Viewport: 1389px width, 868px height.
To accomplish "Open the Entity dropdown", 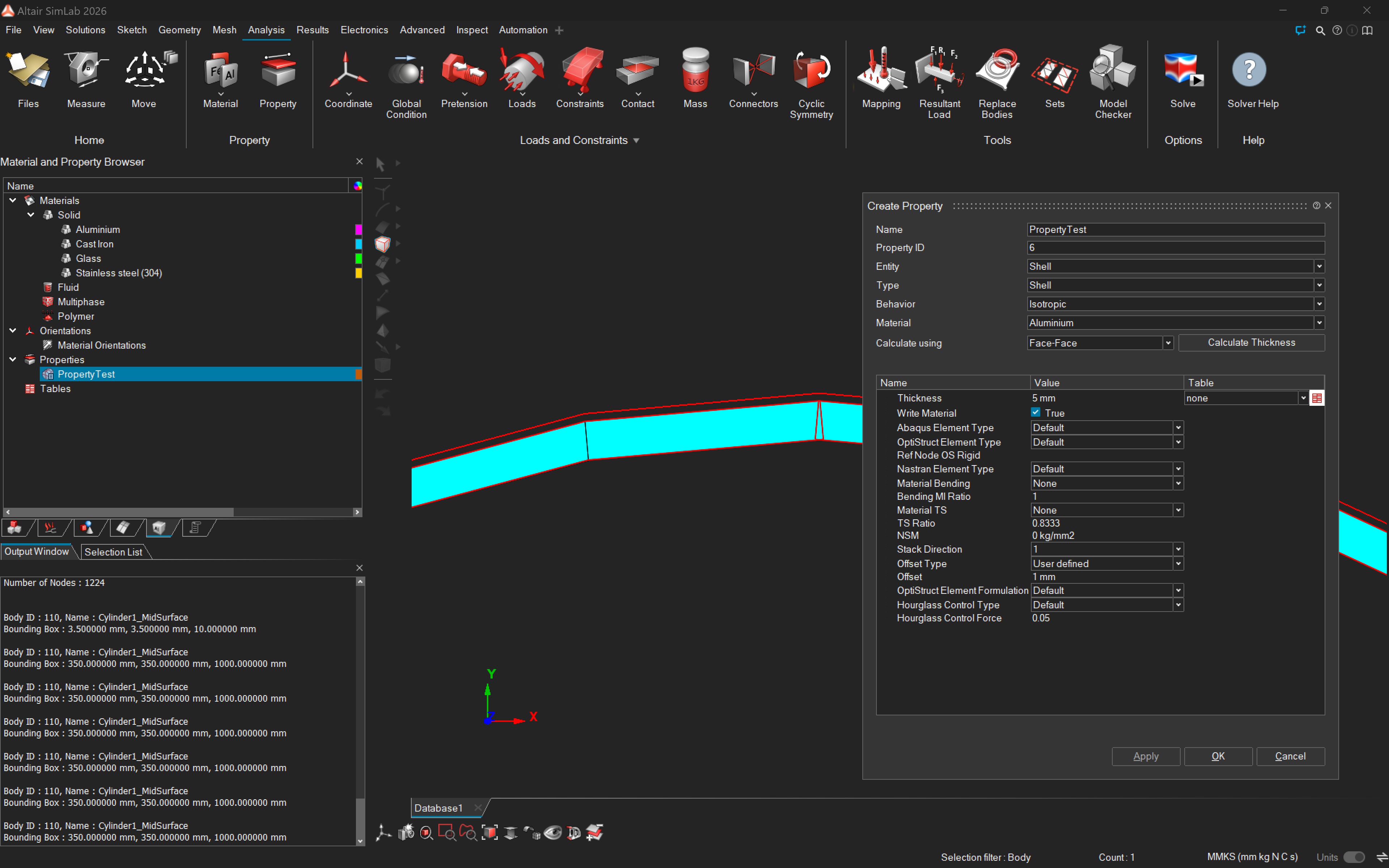I will click(x=1319, y=267).
